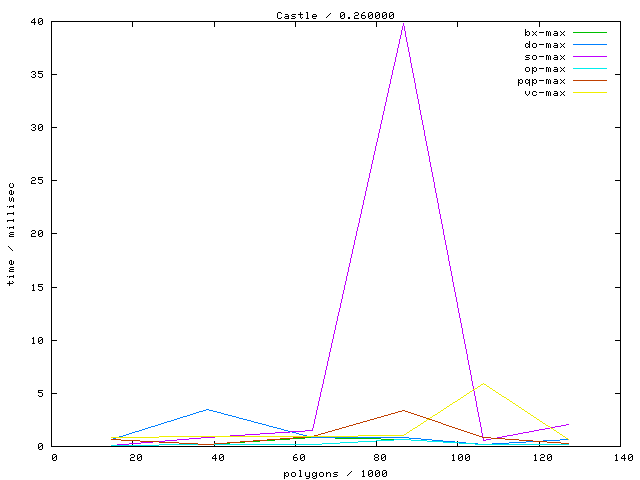This screenshot has width=640, height=480.
Task: Select the bx-max legend label
Action: pos(545,33)
